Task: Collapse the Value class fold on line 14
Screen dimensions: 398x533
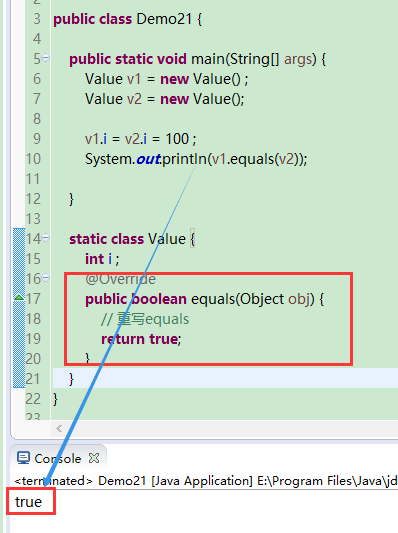Action: coord(46,238)
